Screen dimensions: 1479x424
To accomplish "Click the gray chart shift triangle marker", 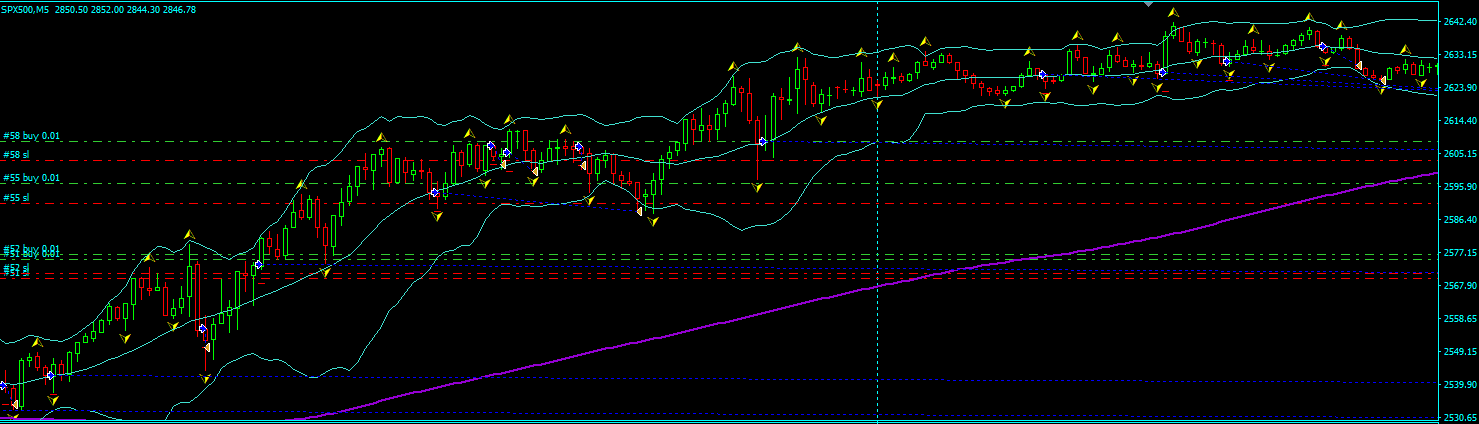I will [x=1149, y=4].
